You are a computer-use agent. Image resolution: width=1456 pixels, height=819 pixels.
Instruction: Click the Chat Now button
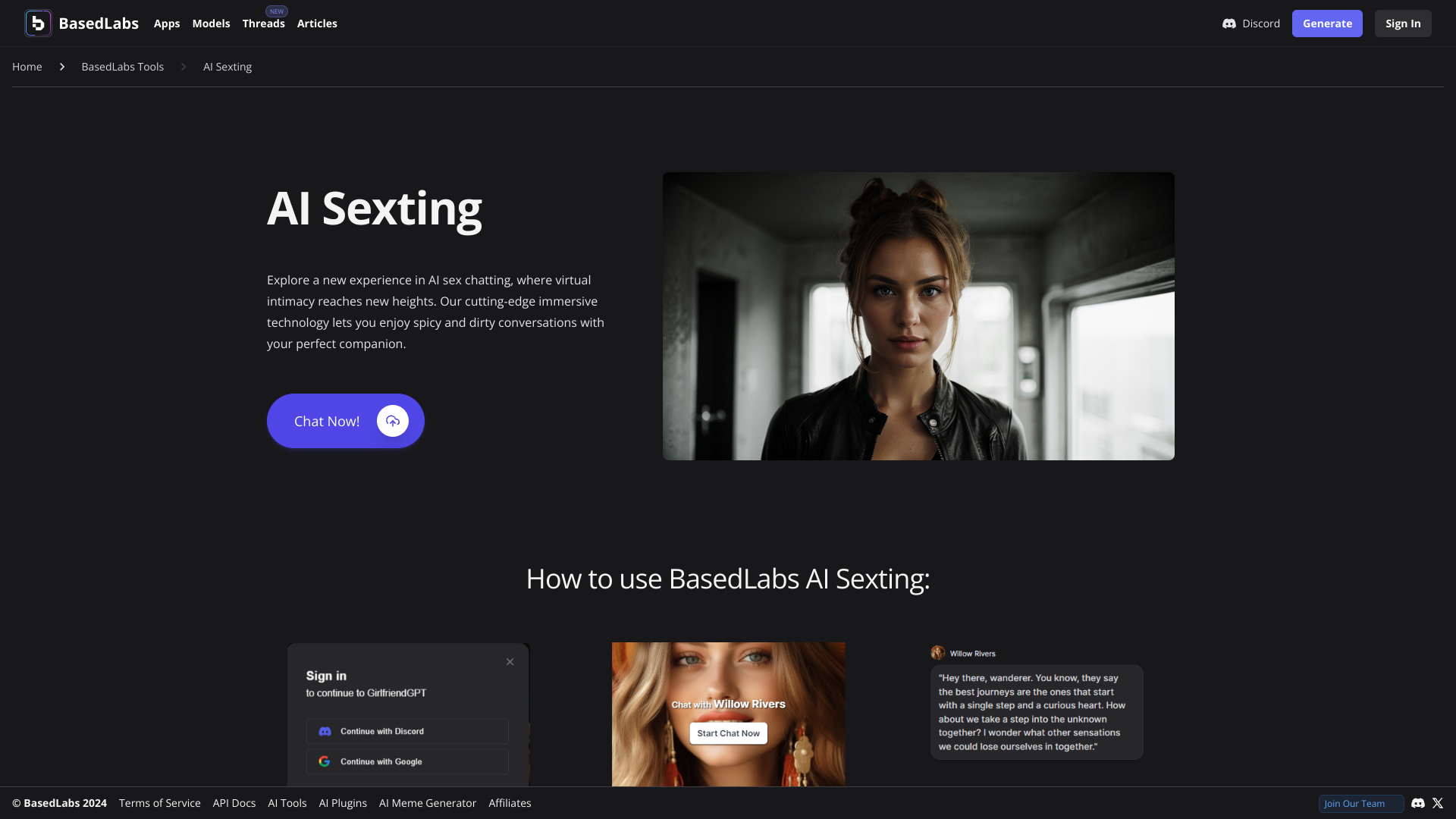tap(345, 420)
